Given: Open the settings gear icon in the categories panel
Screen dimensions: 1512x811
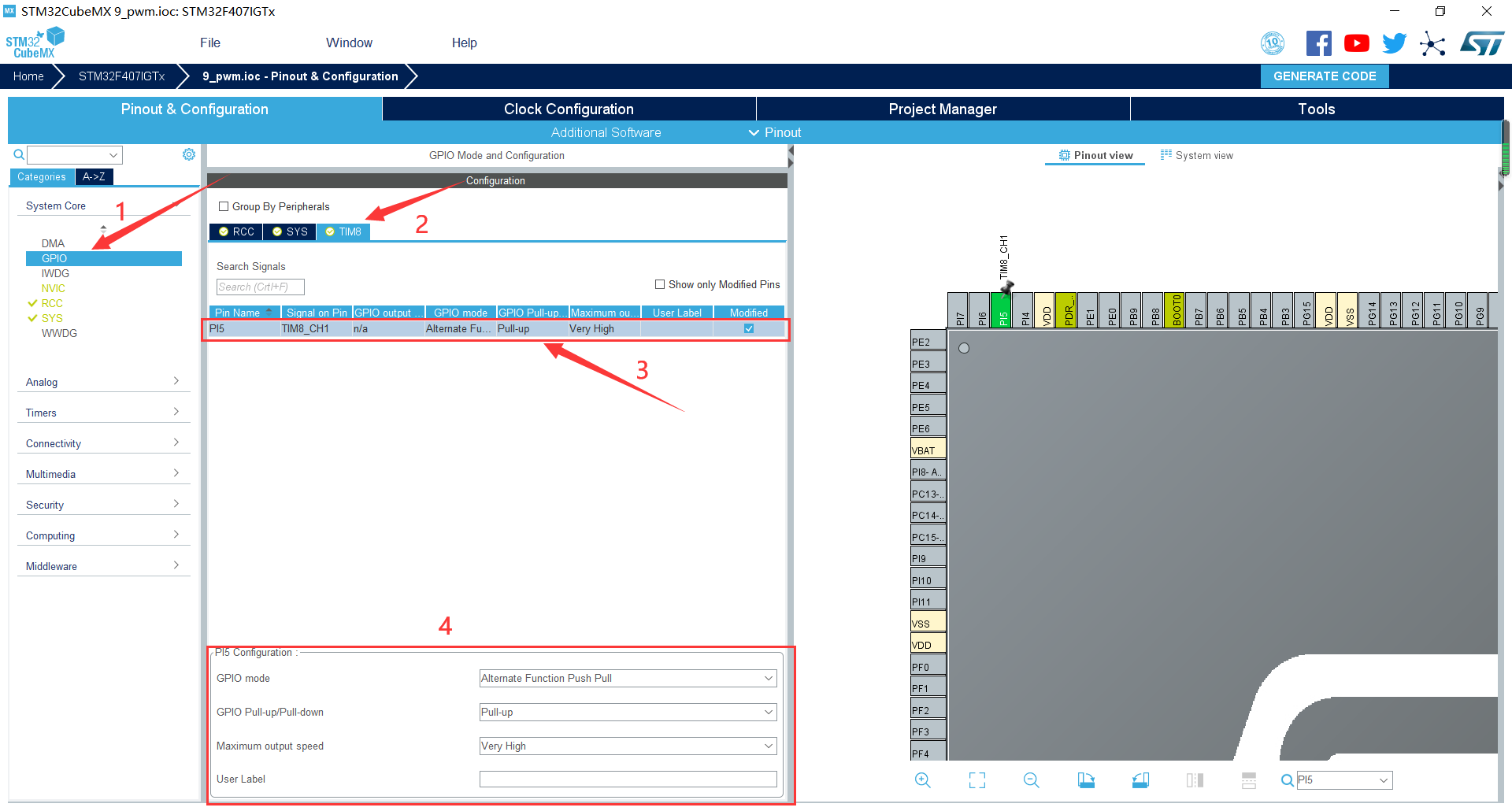Looking at the screenshot, I should tap(189, 154).
